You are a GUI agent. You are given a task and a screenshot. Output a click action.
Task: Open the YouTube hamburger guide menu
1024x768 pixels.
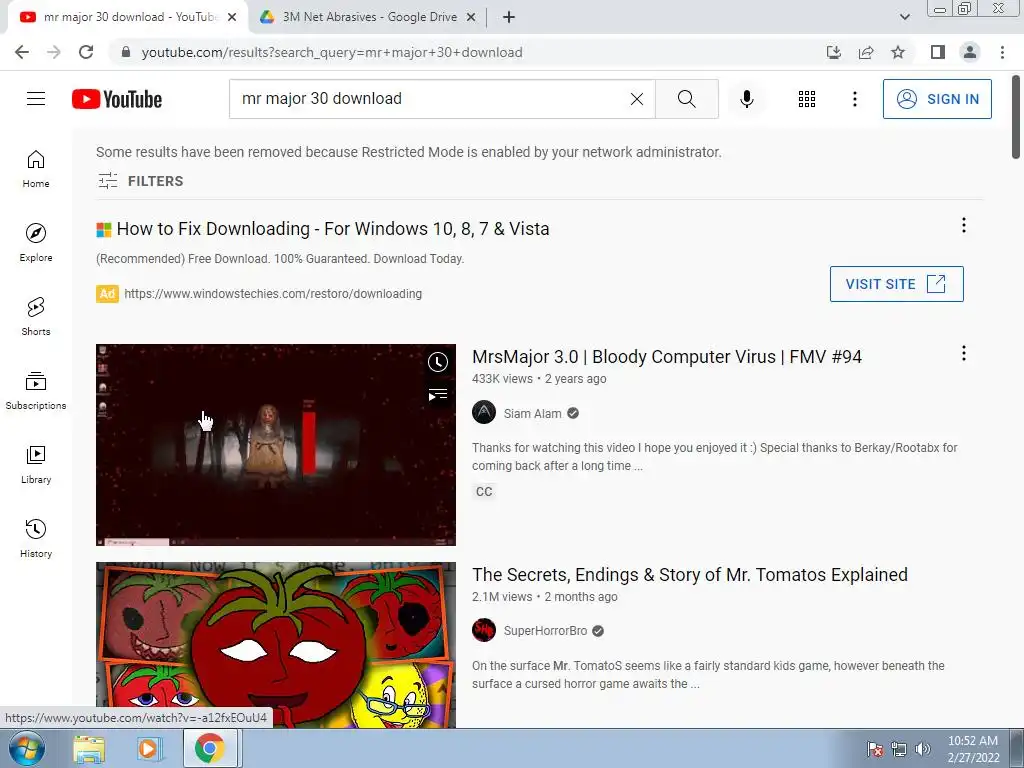pos(36,99)
